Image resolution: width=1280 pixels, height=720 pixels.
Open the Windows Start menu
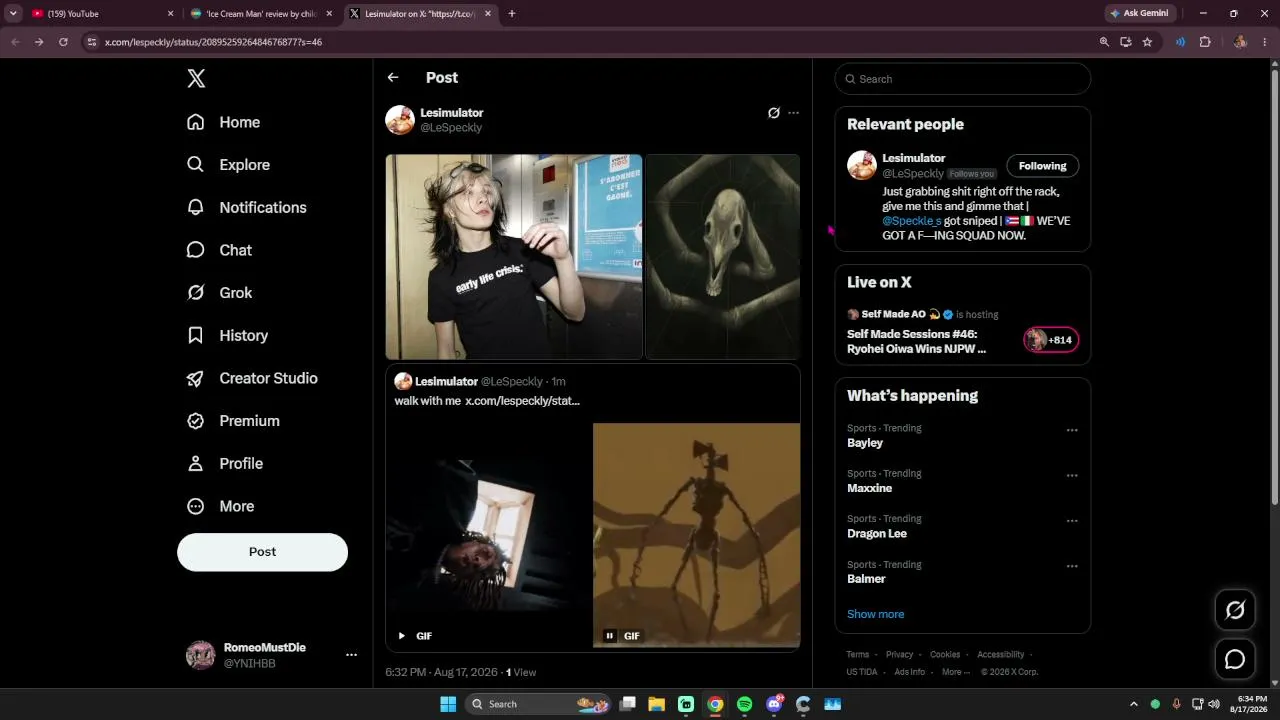click(x=447, y=704)
